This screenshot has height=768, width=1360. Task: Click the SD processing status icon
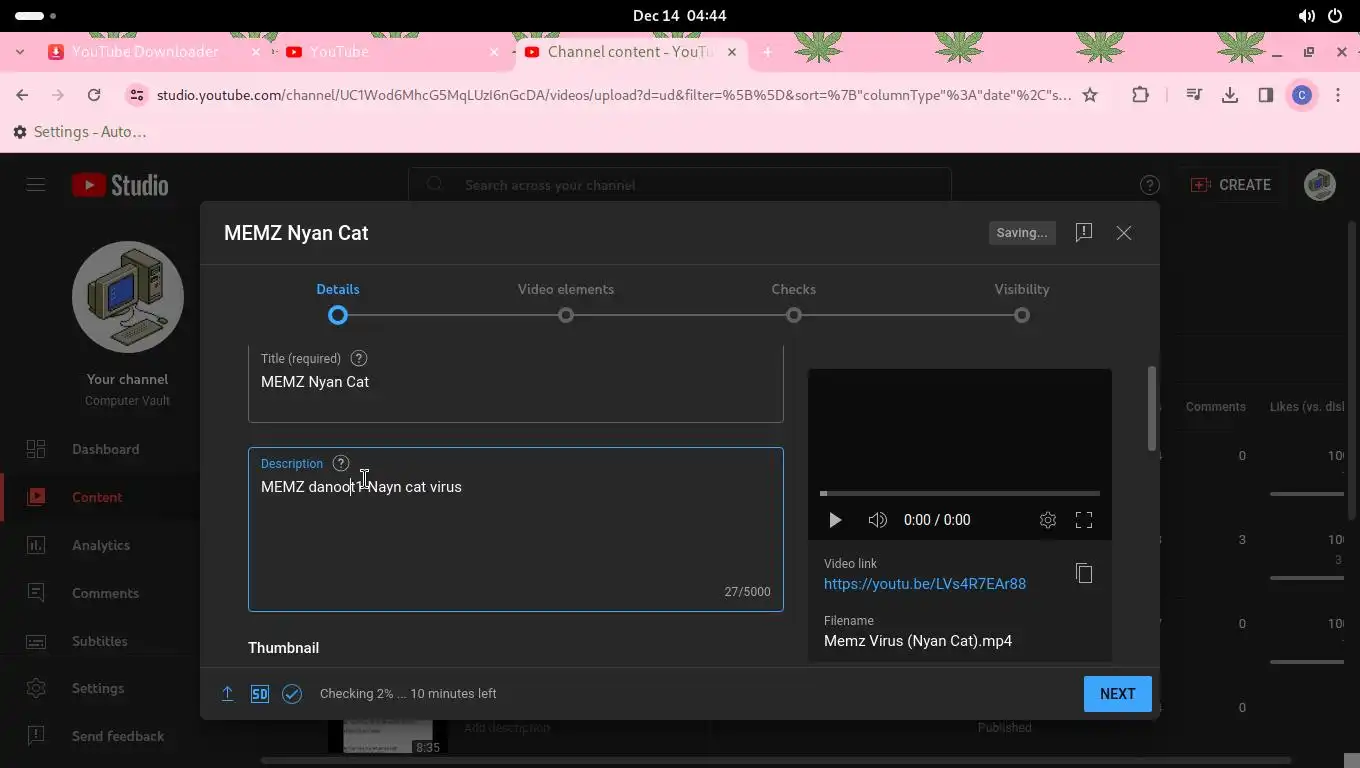[x=260, y=694]
